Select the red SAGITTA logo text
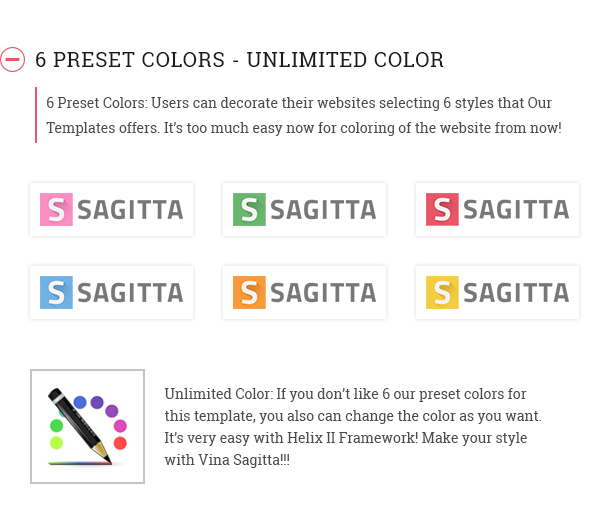 [x=516, y=210]
